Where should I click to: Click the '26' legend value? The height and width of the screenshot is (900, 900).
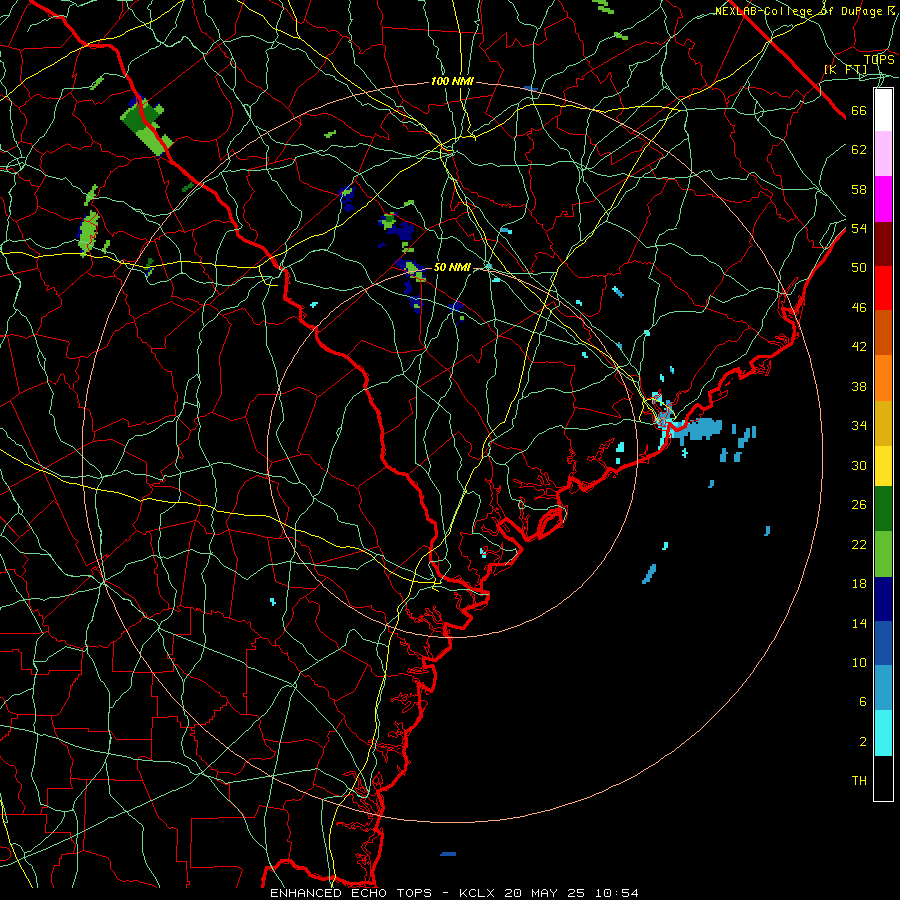point(859,505)
